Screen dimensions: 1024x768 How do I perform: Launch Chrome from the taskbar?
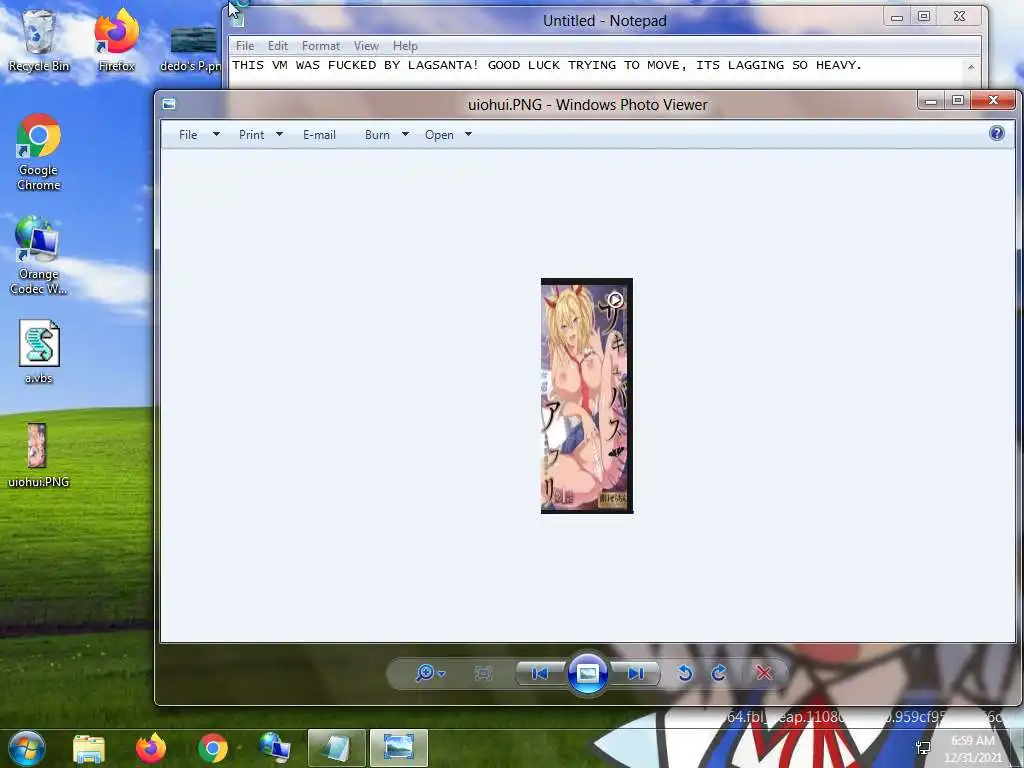click(x=213, y=748)
